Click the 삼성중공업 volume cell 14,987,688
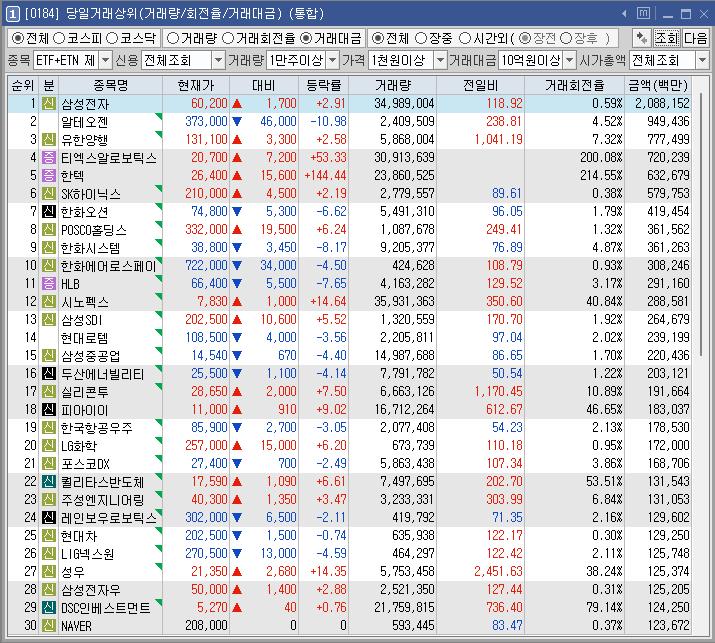The height and width of the screenshot is (643, 715). tap(404, 356)
